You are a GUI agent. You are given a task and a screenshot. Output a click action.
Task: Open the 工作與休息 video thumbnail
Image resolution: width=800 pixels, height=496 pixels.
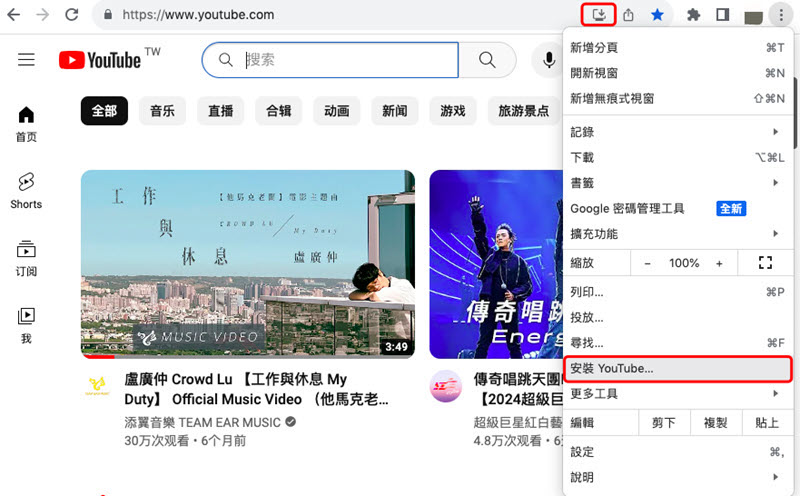click(x=247, y=264)
